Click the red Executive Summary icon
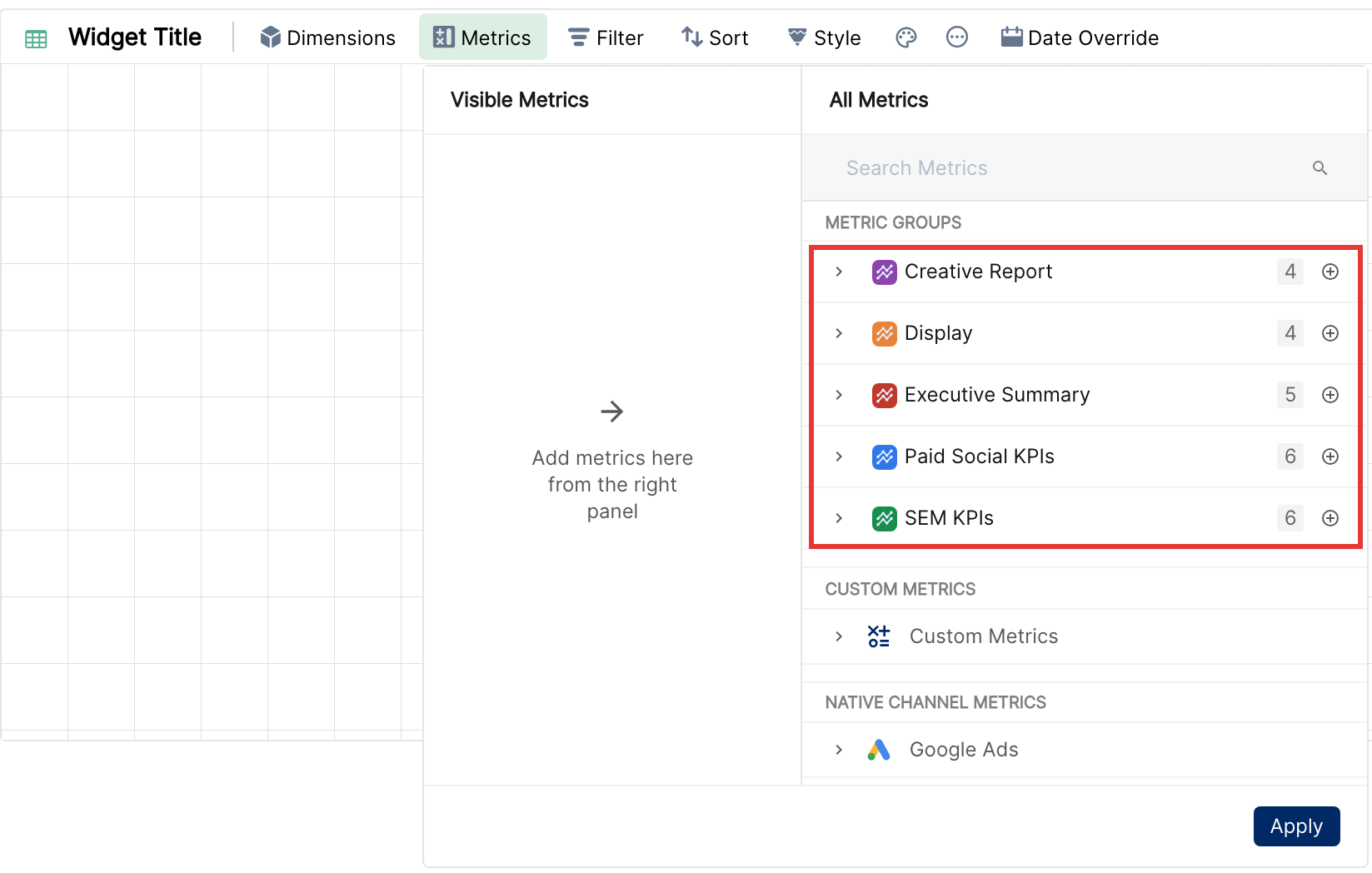Viewport: 1372px width, 873px height. pyautogui.click(x=884, y=395)
